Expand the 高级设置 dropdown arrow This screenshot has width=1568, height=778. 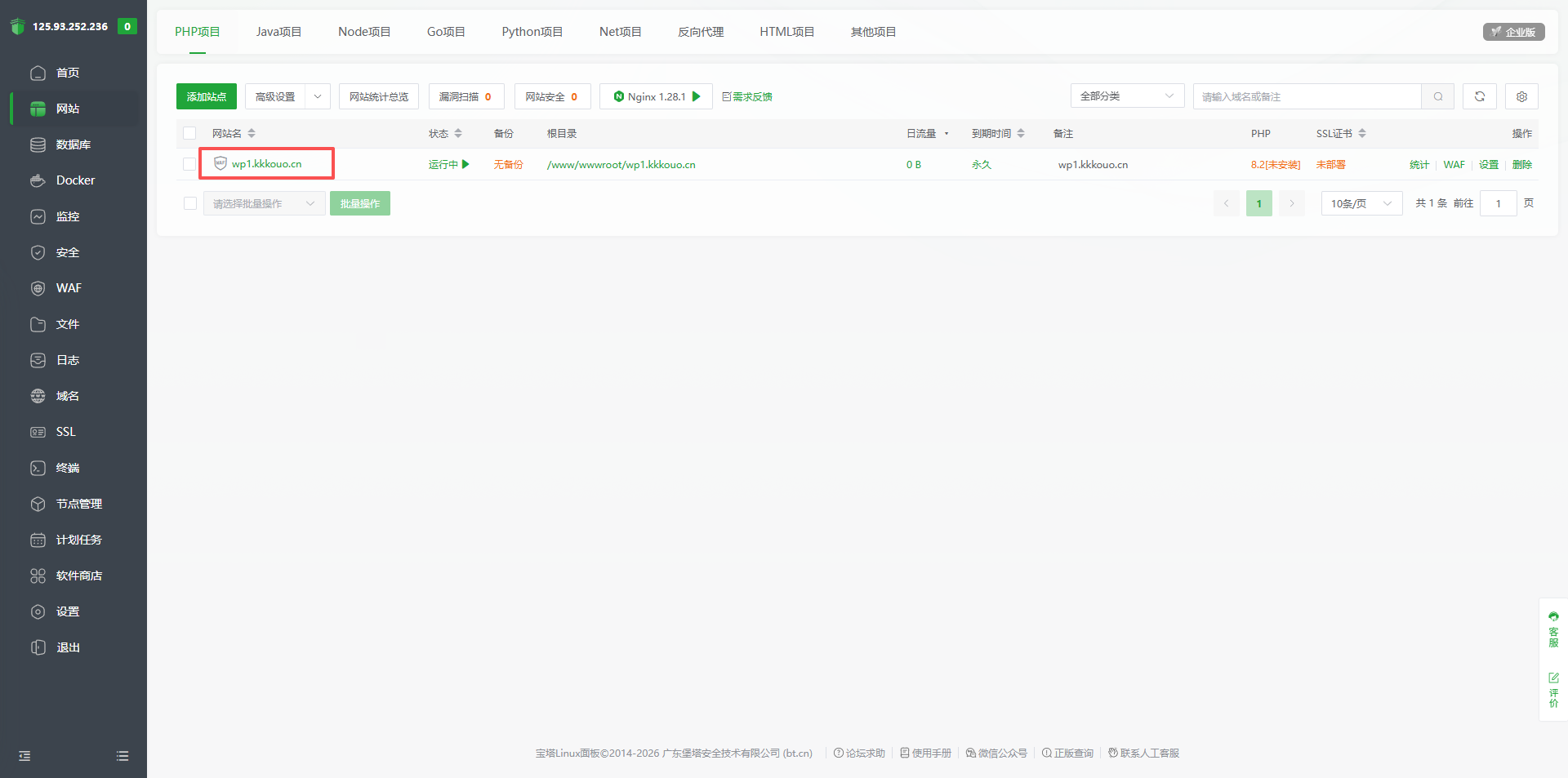click(x=318, y=96)
